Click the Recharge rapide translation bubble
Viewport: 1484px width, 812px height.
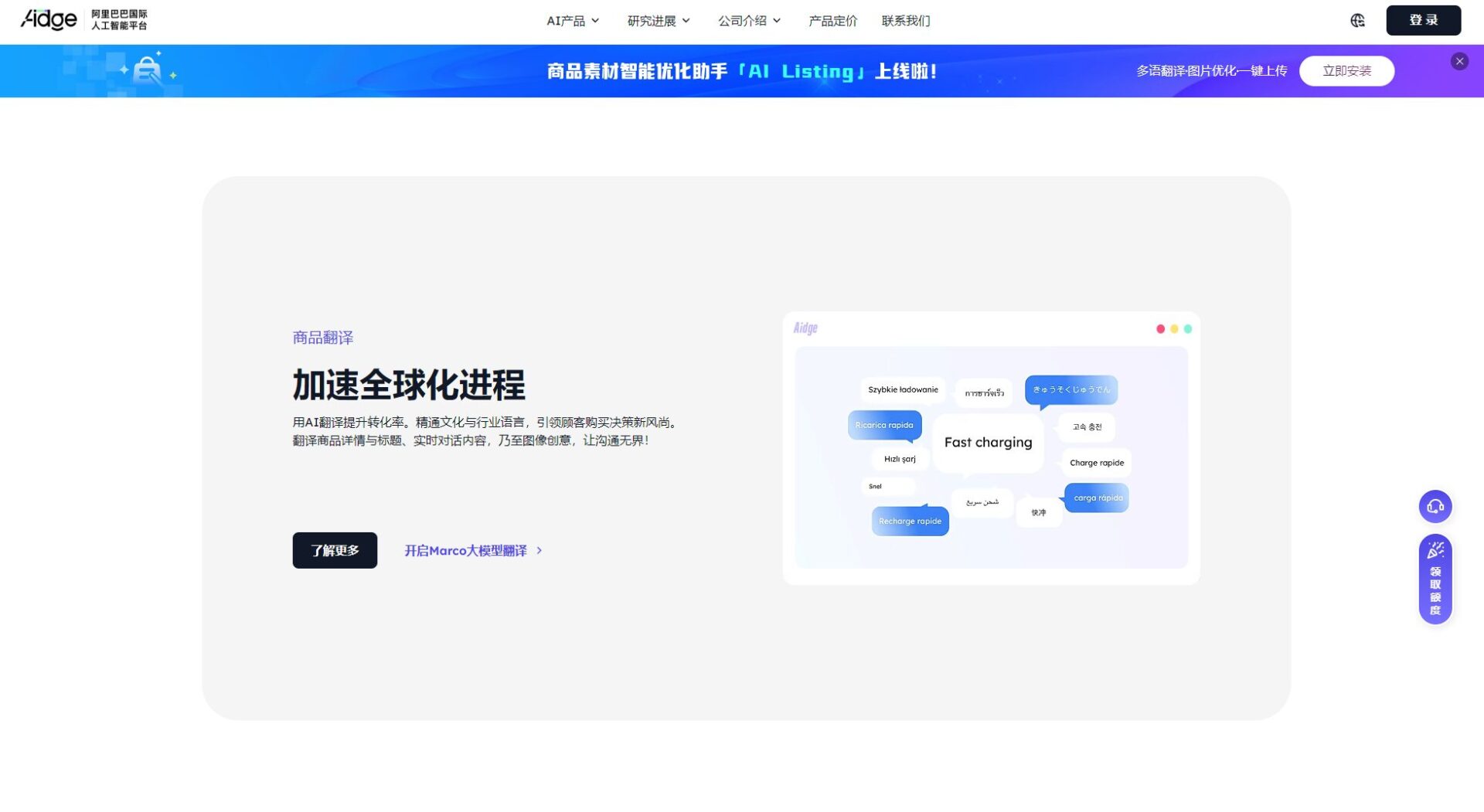pos(910,521)
